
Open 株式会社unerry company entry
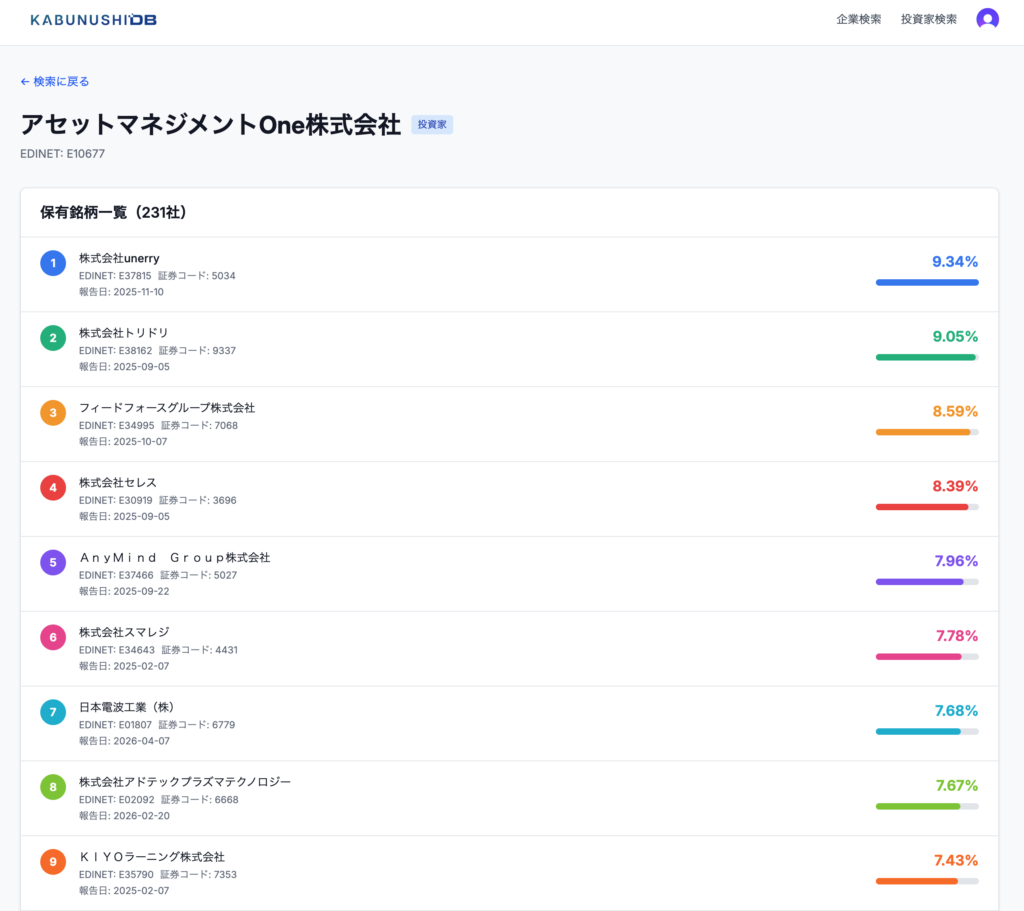tap(119, 258)
